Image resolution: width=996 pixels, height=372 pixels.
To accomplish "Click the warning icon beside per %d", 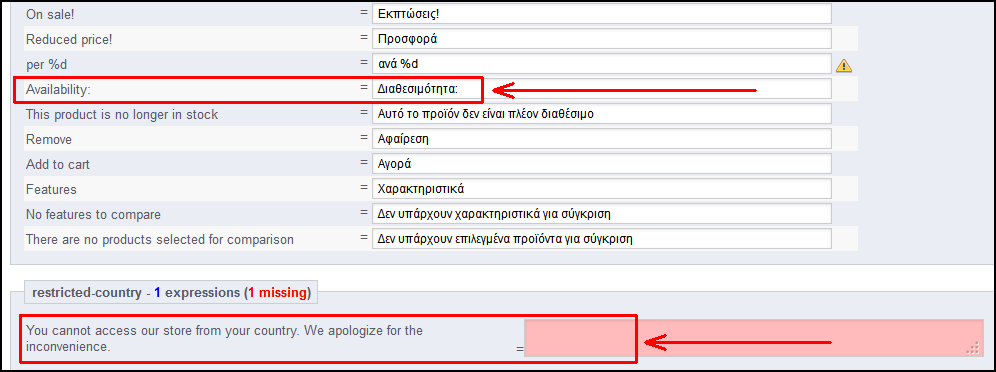I will [844, 65].
